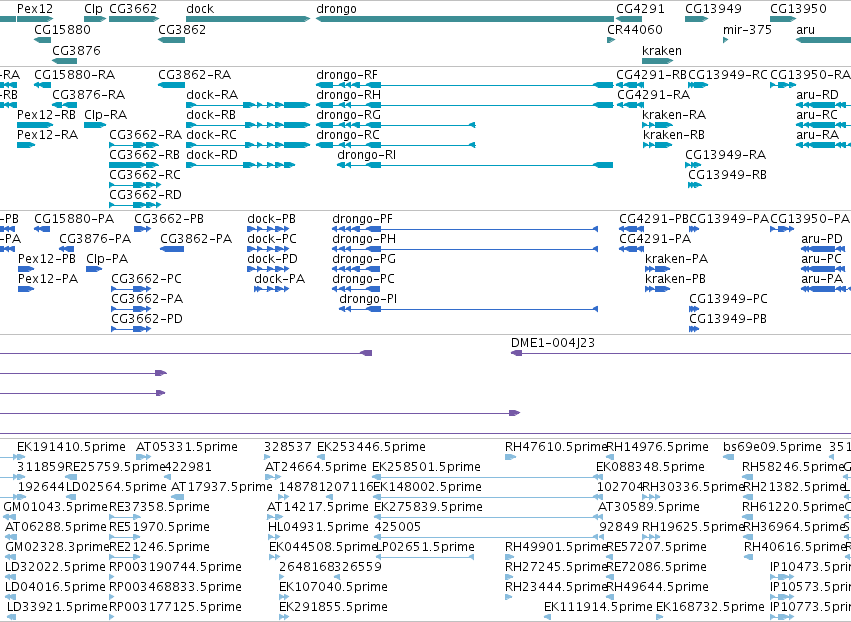Click protein label 'dock-PA'
The width and height of the screenshot is (851, 622).
tap(280, 278)
